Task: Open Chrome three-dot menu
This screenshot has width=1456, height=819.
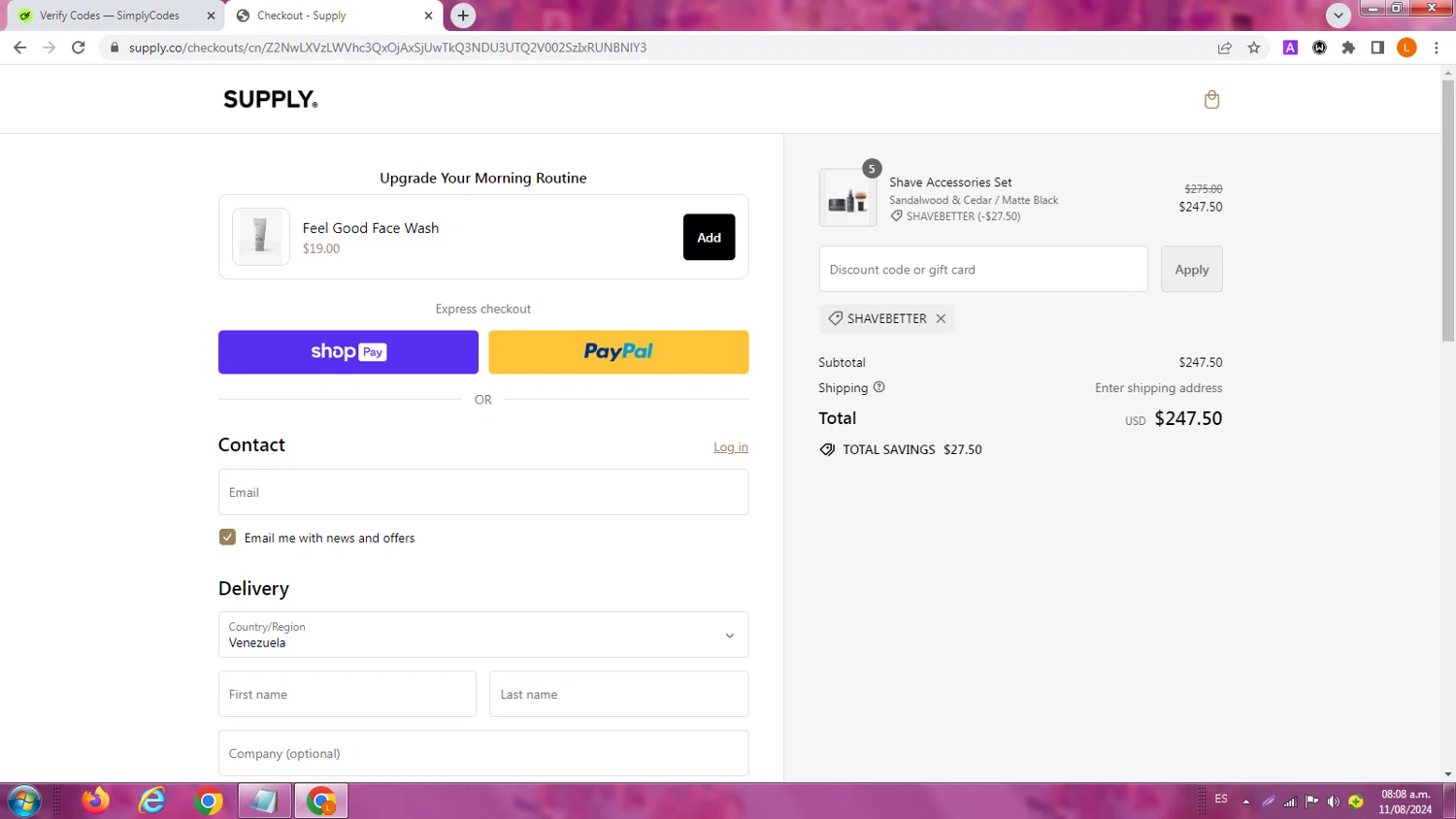Action: pyautogui.click(x=1437, y=48)
